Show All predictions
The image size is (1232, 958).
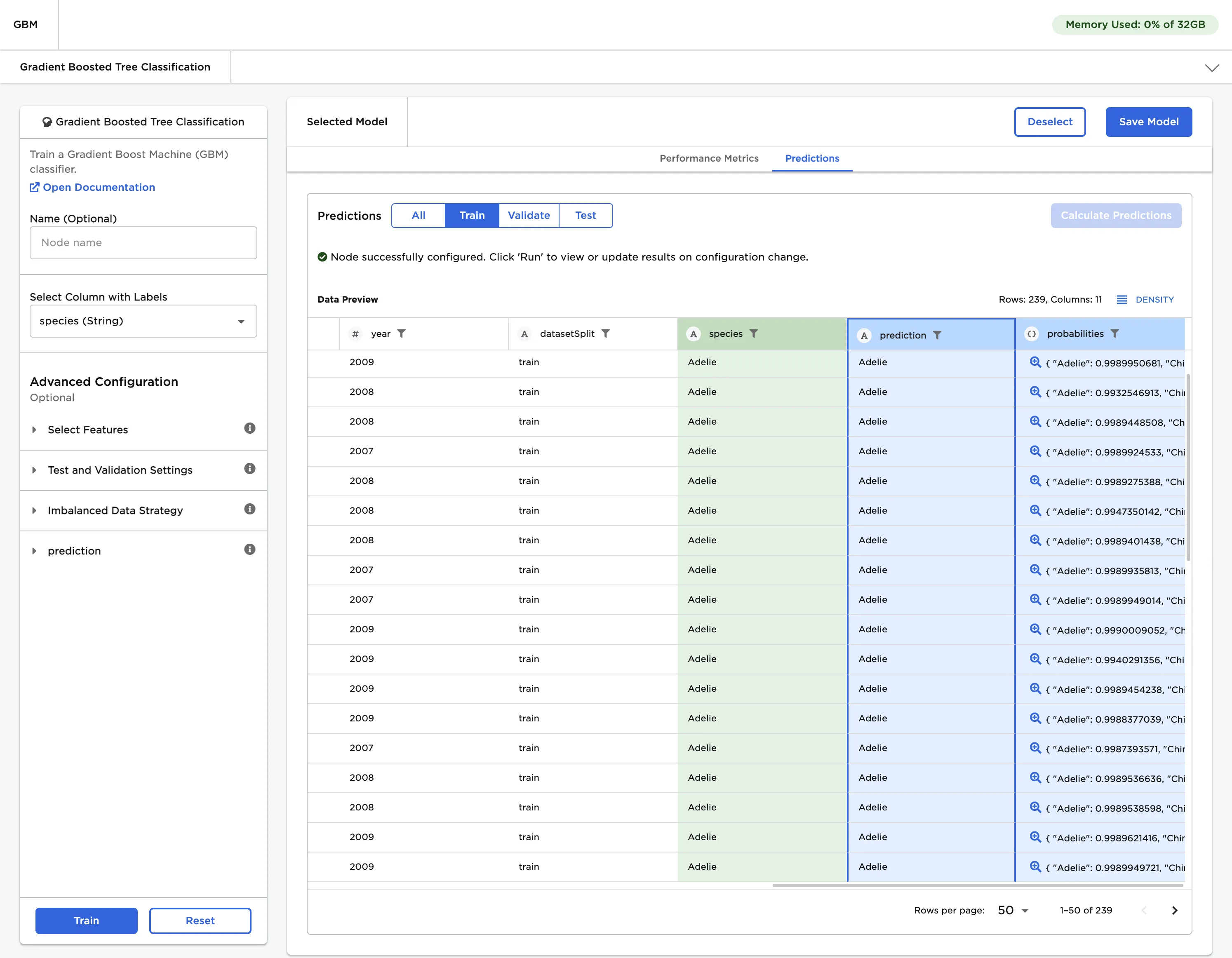[418, 216]
